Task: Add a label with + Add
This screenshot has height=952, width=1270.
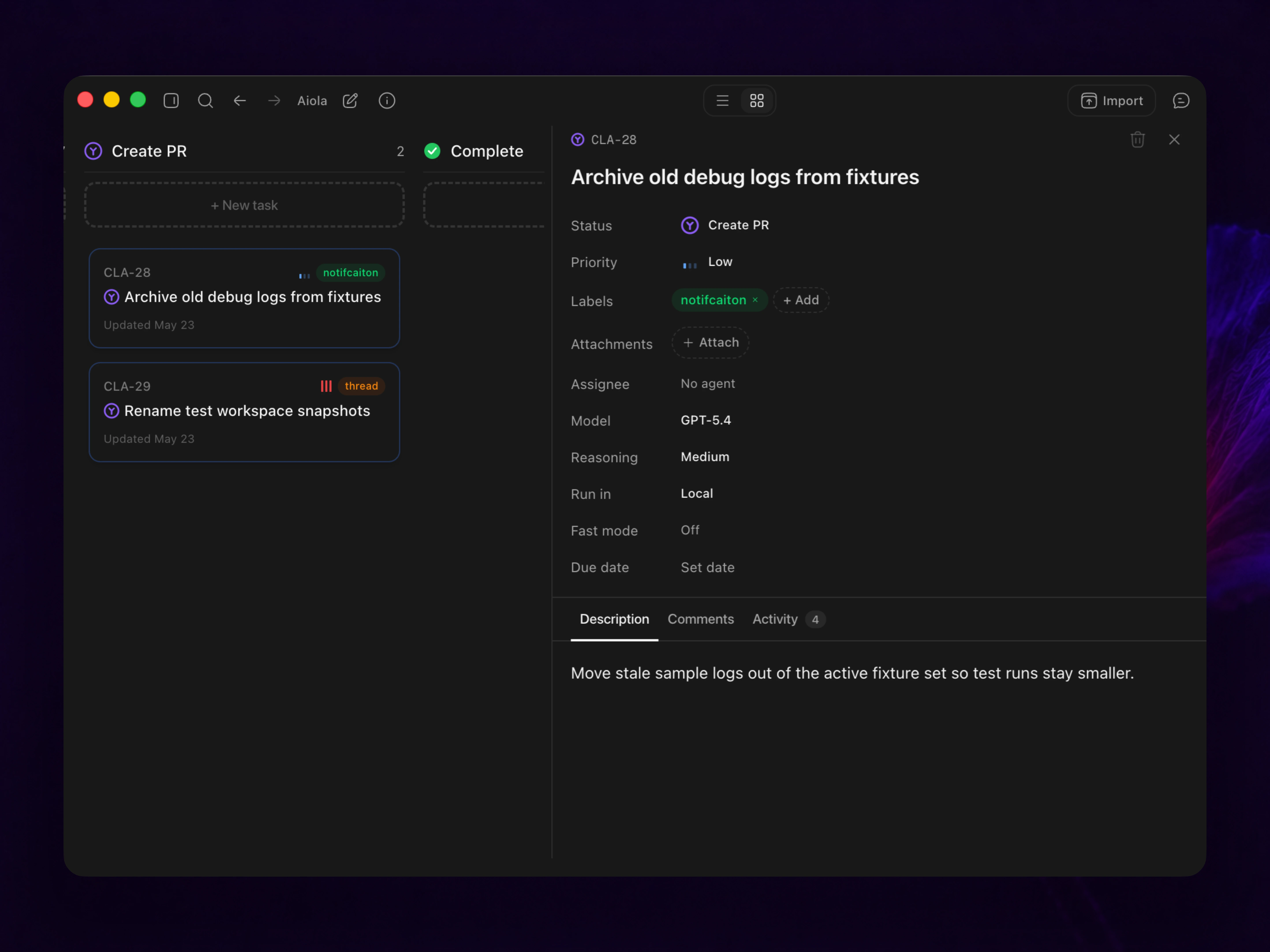Action: click(801, 300)
